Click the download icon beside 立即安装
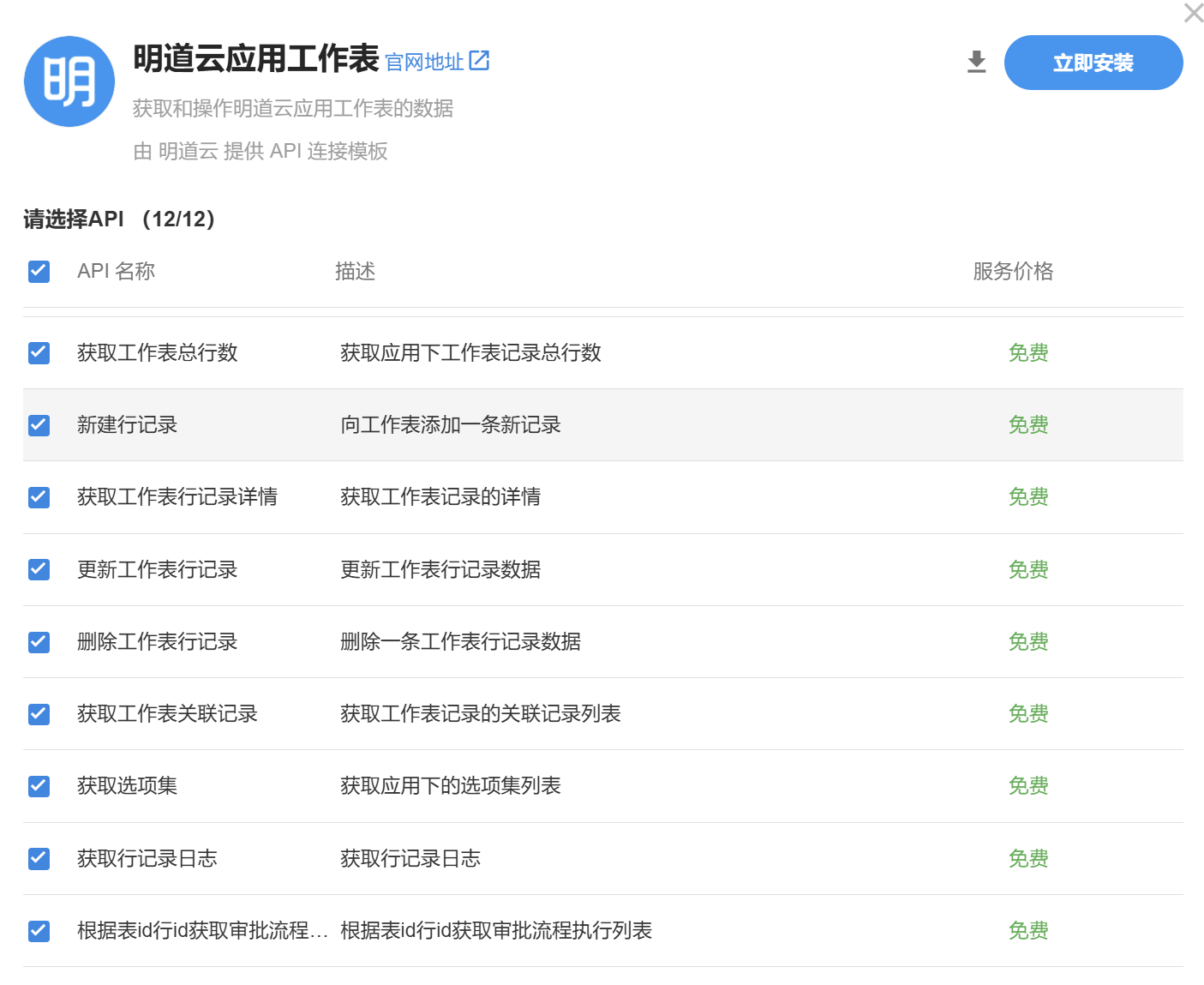 976,62
